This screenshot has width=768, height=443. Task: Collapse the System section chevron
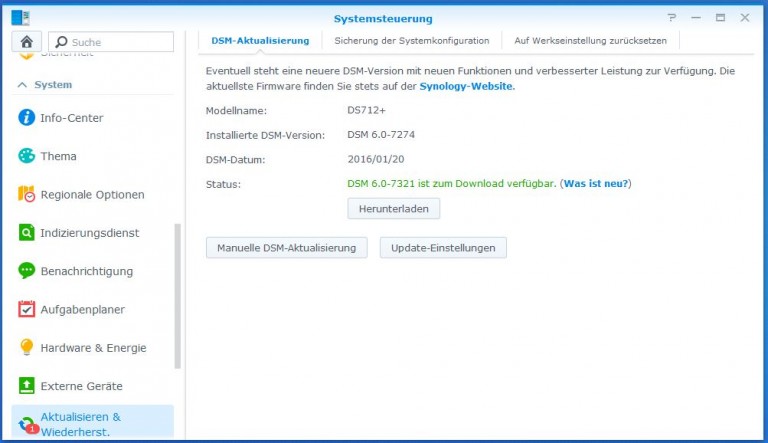(22, 85)
